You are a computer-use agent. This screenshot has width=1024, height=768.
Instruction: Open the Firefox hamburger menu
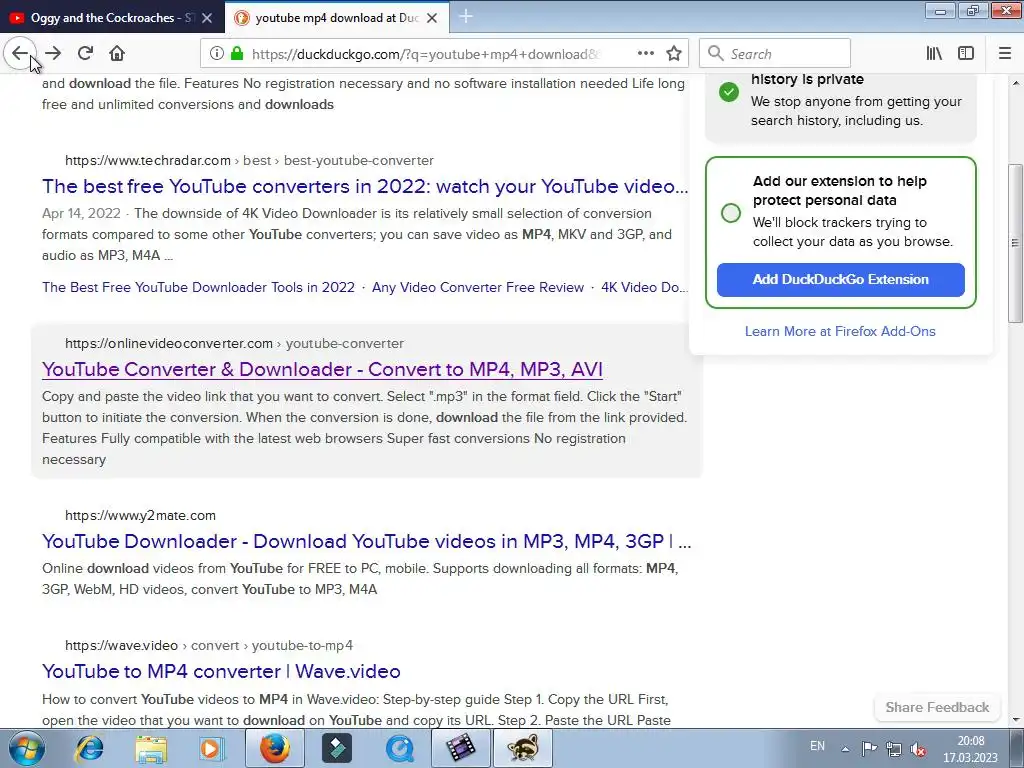[x=1005, y=54]
